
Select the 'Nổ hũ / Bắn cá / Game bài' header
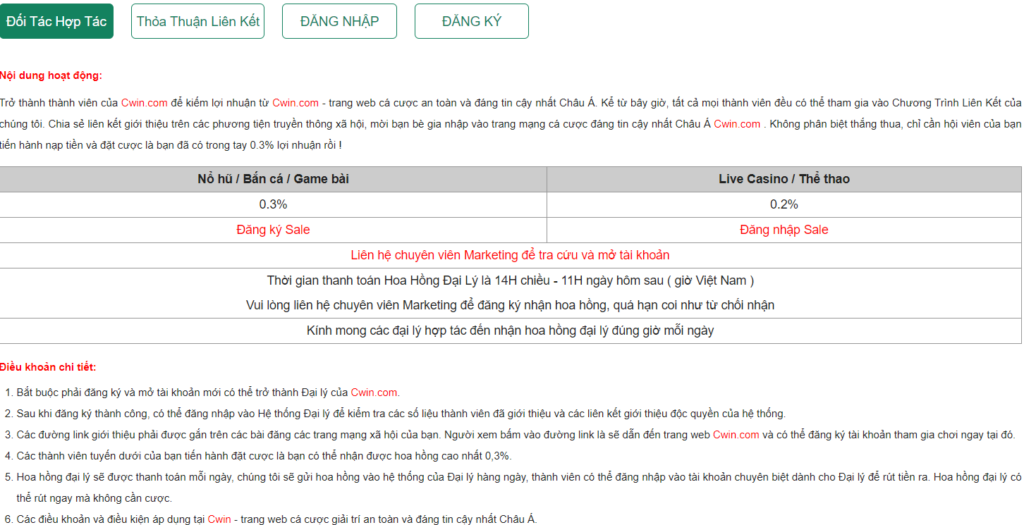point(273,179)
